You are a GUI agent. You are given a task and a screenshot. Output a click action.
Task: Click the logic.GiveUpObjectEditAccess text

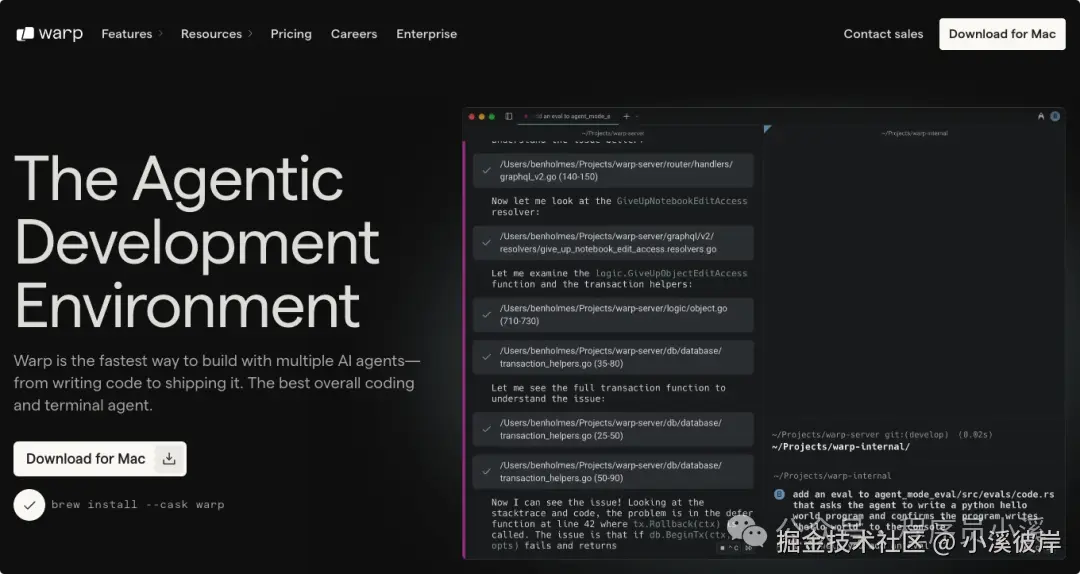672,273
